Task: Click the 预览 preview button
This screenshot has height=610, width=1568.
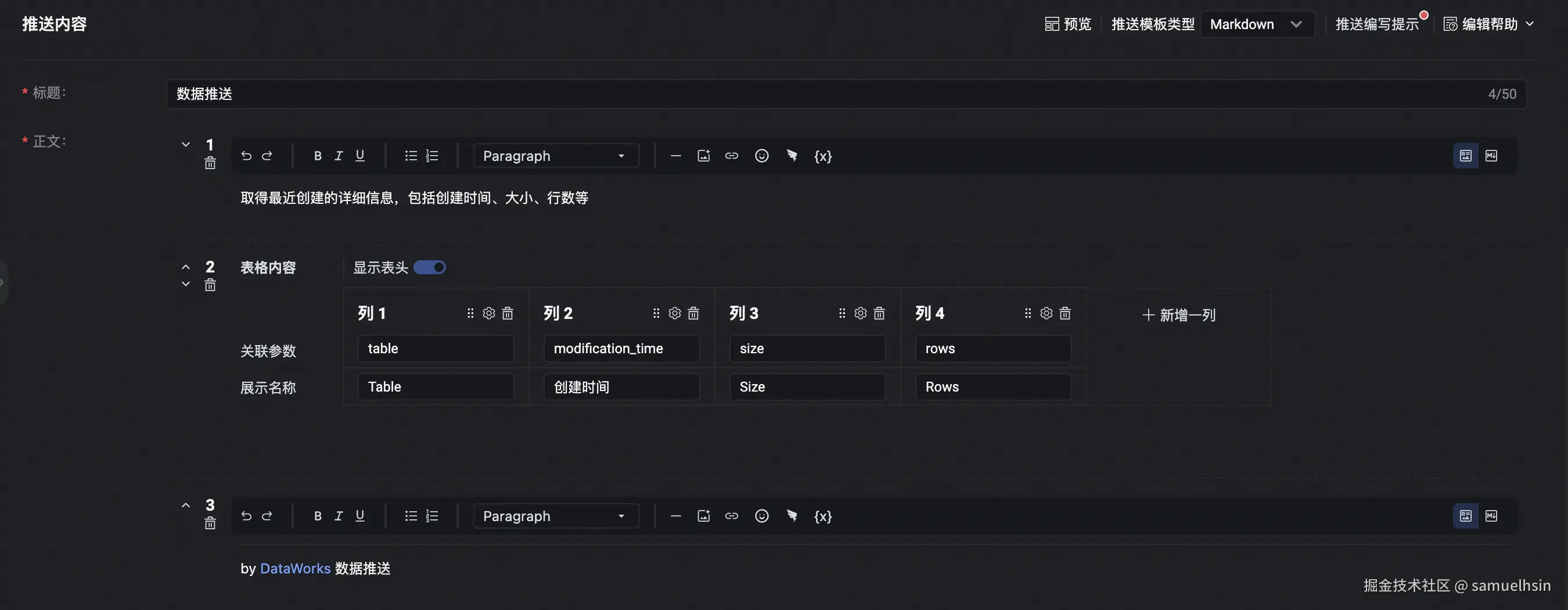Action: [x=1068, y=24]
